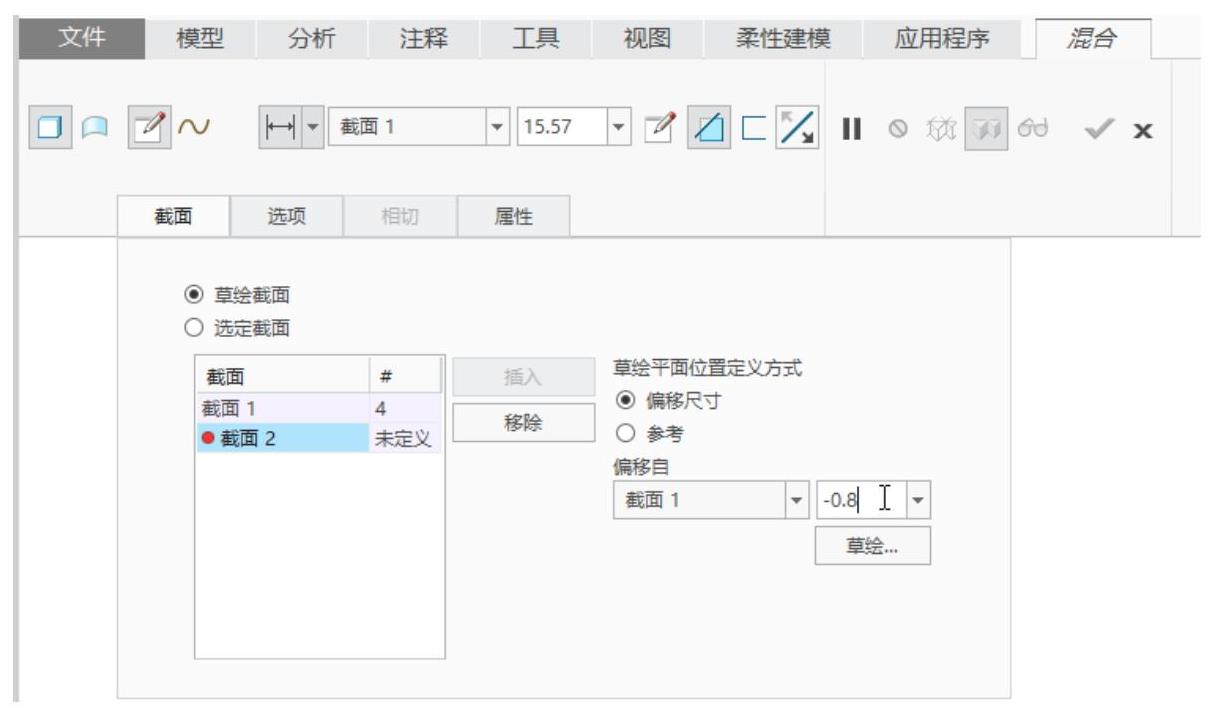Click the -0.8 offset input field
Image resolution: width=1219 pixels, height=720 pixels.
coord(860,498)
